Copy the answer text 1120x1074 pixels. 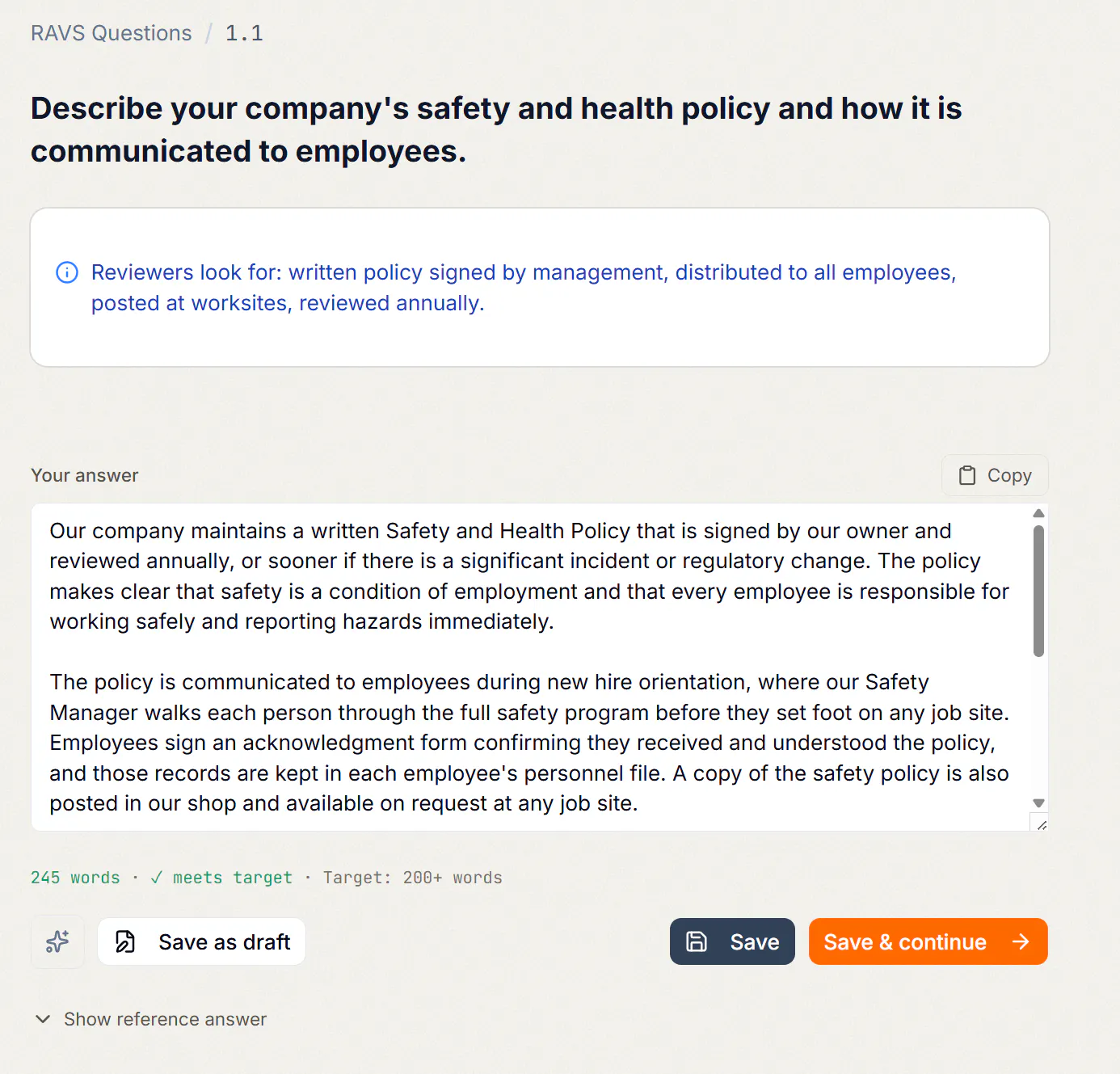(995, 475)
